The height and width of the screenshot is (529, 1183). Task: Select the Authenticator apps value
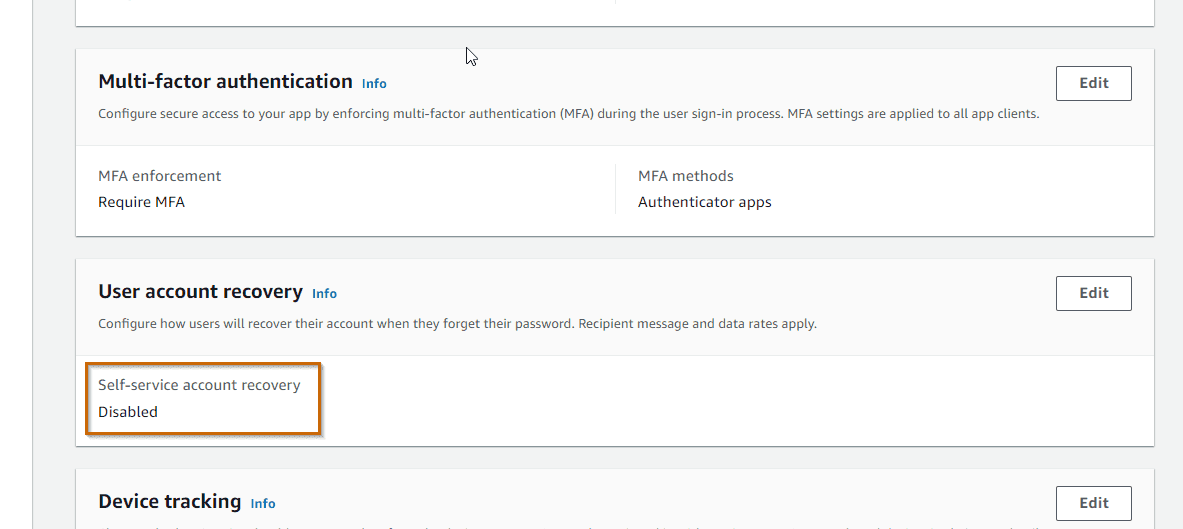(x=704, y=202)
